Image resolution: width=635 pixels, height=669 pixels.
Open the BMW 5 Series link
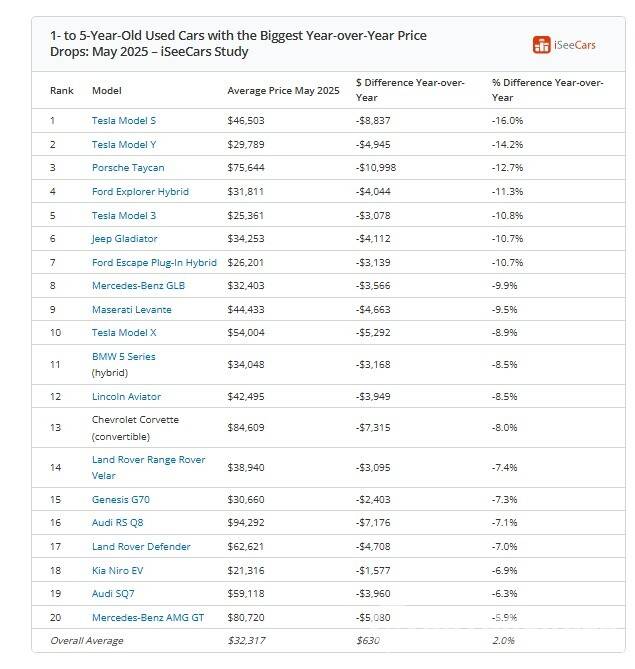(124, 357)
